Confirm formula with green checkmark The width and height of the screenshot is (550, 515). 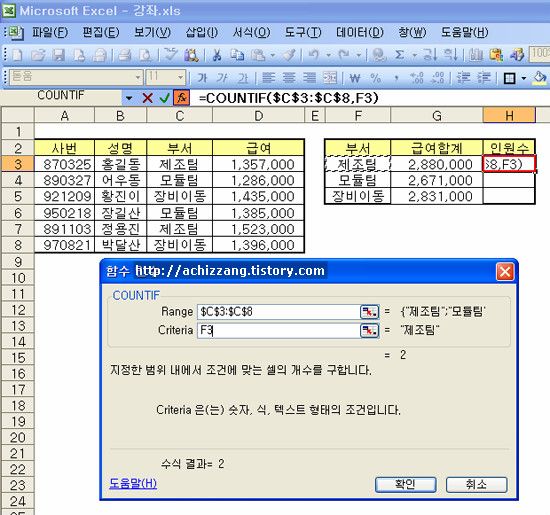click(x=164, y=98)
